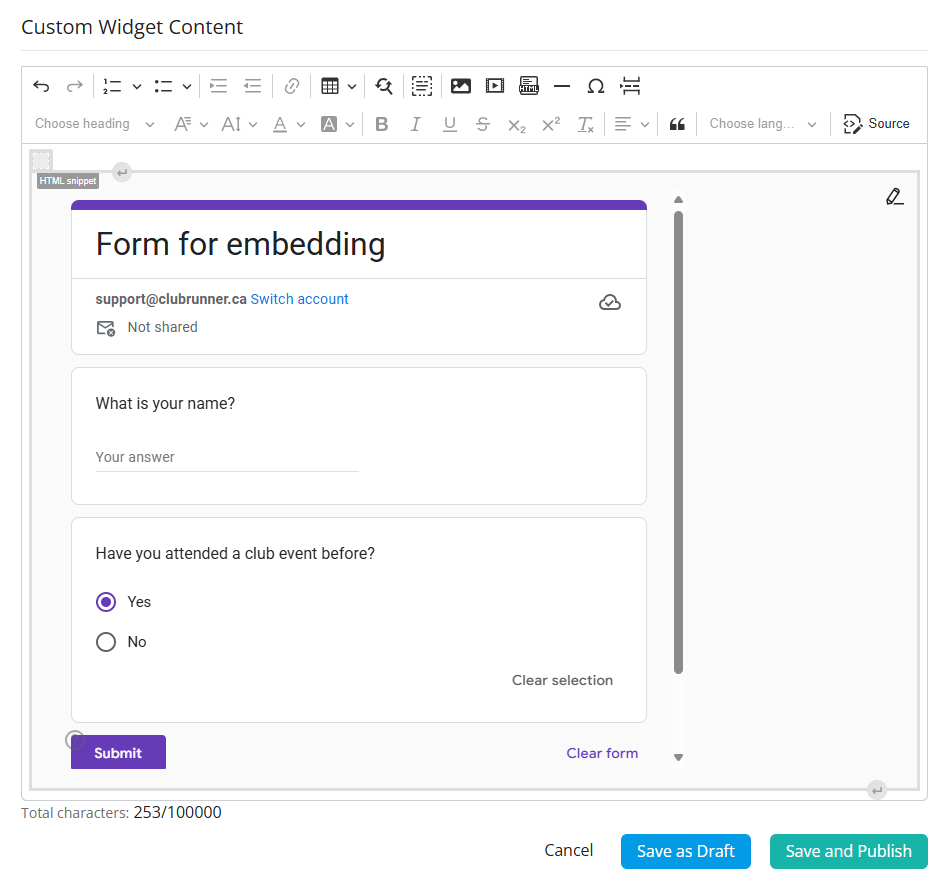Open the Choose language dropdown
The height and width of the screenshot is (884, 948).
763,124
